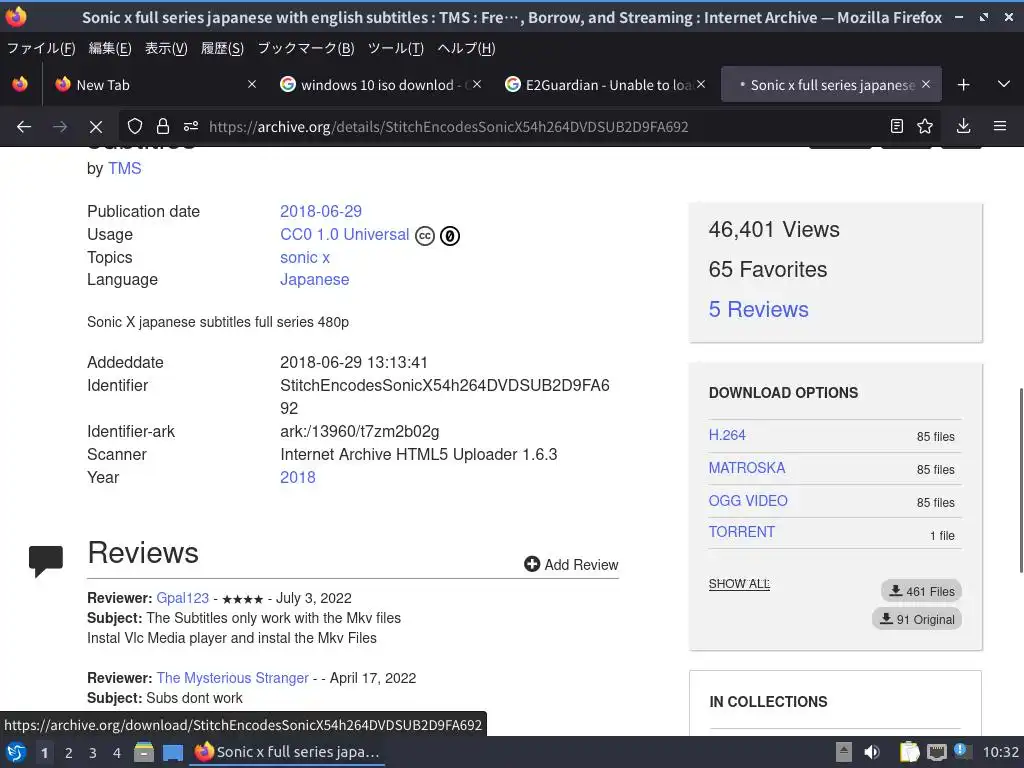The image size is (1024, 768).
Task: Open the 履歴(S) menu
Action: click(x=222, y=48)
